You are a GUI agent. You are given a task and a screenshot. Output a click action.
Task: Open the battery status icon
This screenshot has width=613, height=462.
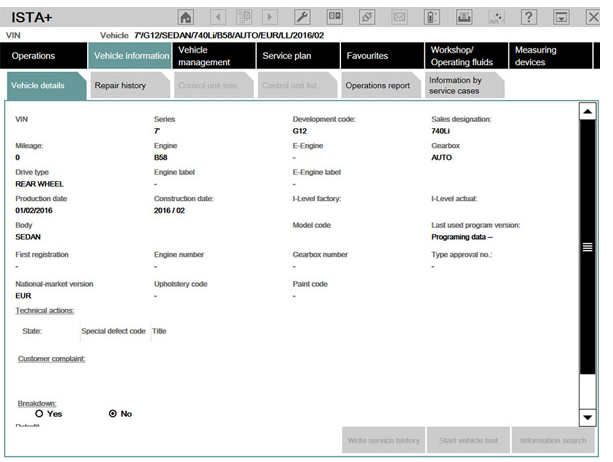pyautogui.click(x=432, y=17)
